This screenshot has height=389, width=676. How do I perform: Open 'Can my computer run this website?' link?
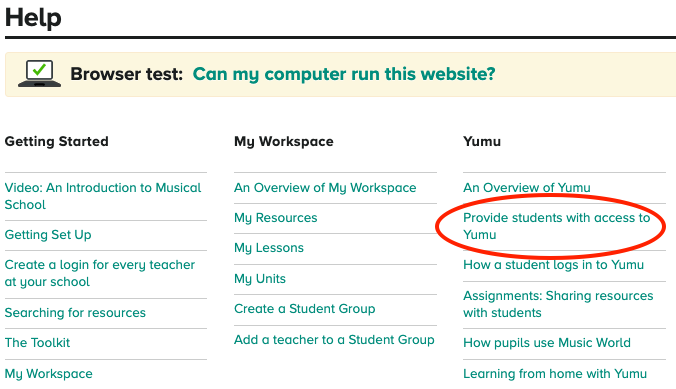pyautogui.click(x=344, y=74)
